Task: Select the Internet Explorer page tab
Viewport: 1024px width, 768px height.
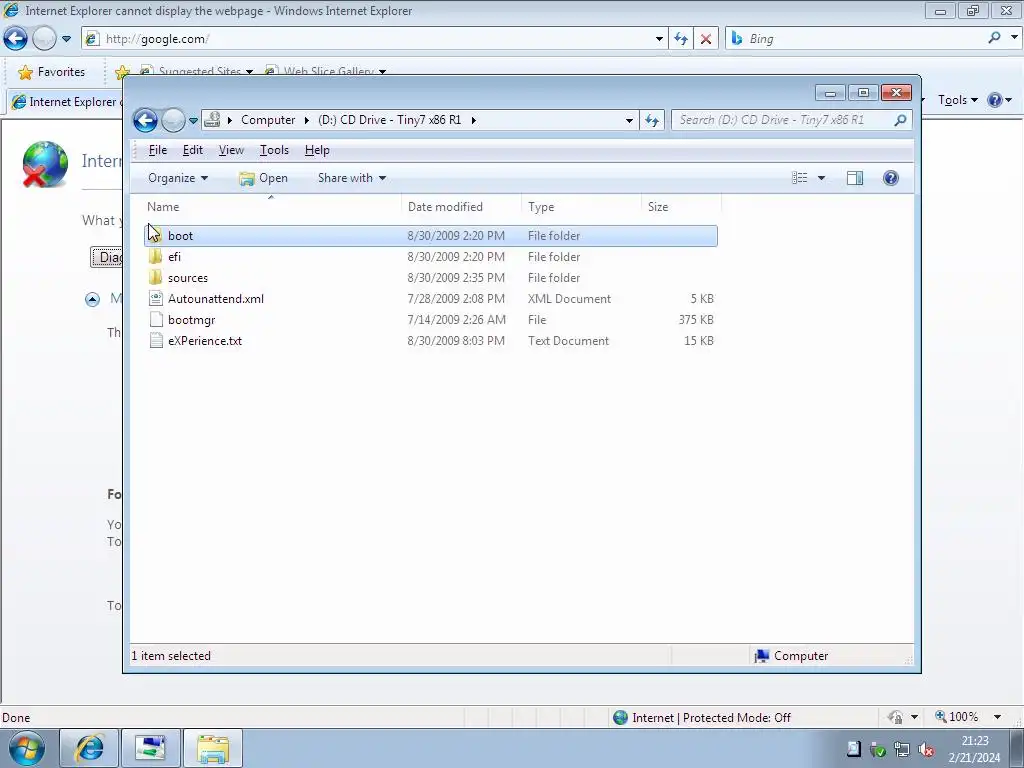Action: [65, 102]
